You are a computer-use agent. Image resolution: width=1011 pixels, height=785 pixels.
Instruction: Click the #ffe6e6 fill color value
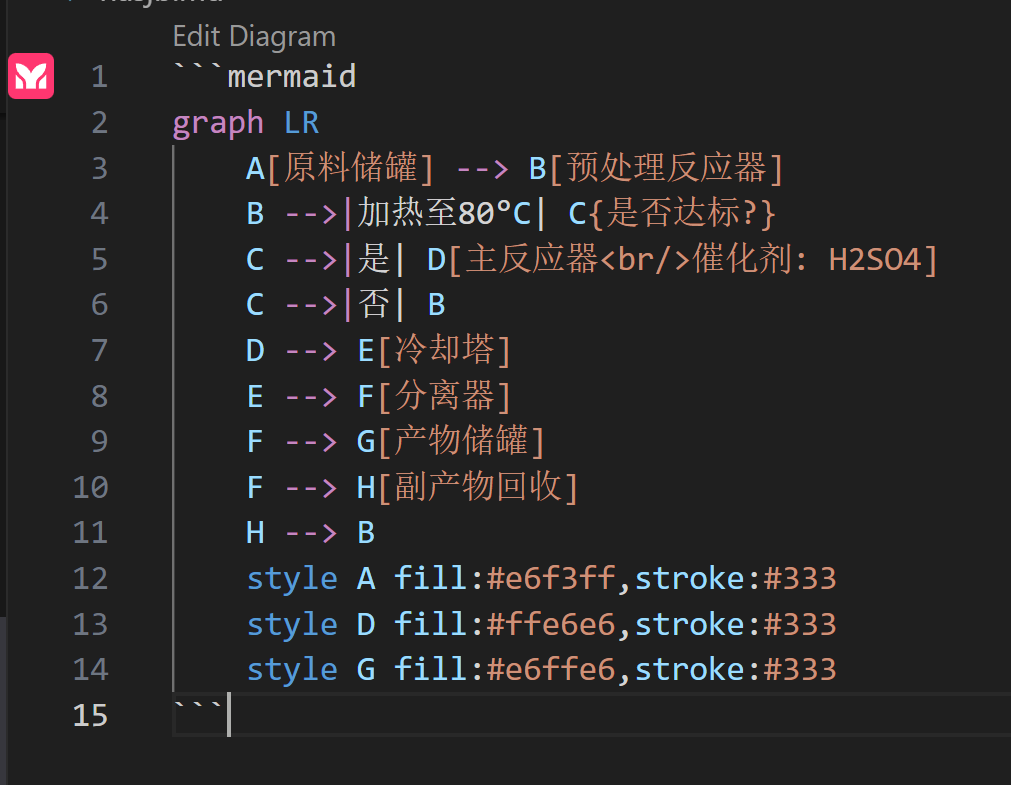[x=551, y=624]
